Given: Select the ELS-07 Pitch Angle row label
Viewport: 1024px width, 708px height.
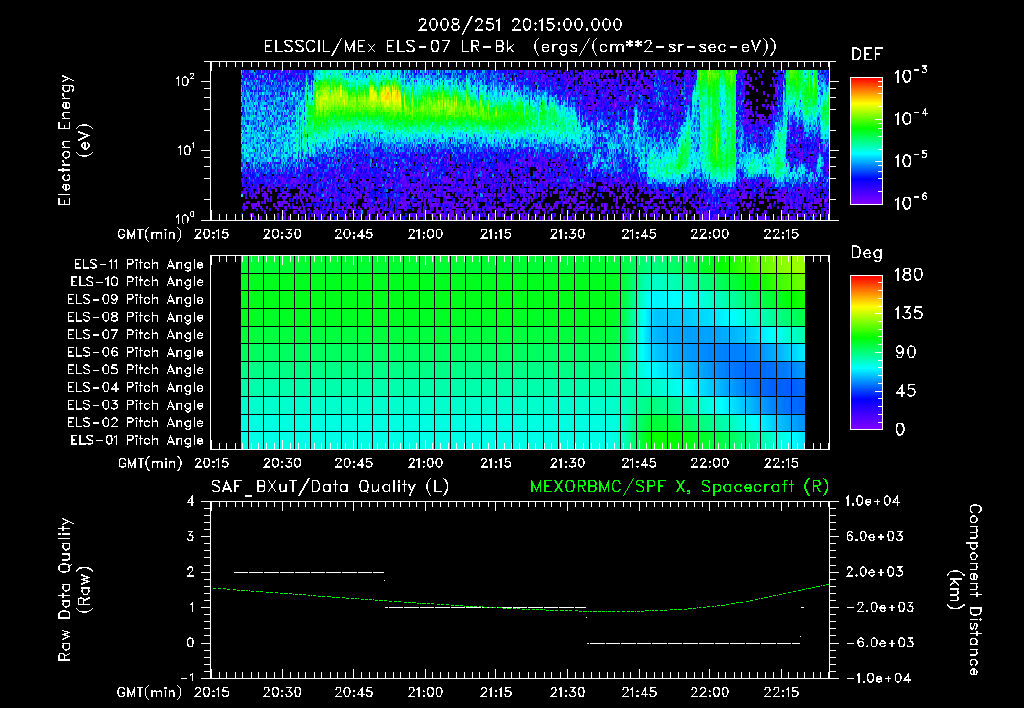Looking at the screenshot, I should click(135, 334).
